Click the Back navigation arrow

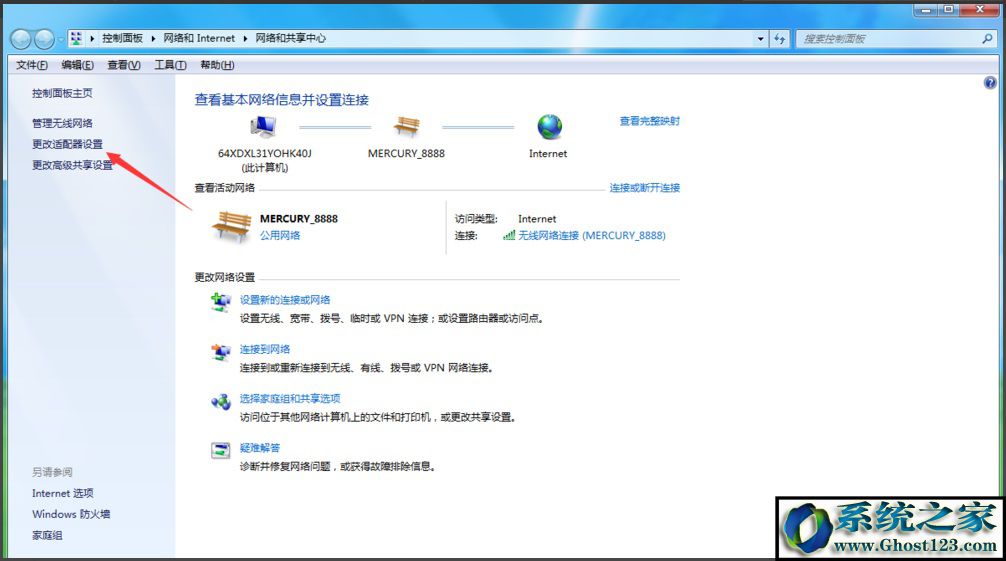click(21, 39)
